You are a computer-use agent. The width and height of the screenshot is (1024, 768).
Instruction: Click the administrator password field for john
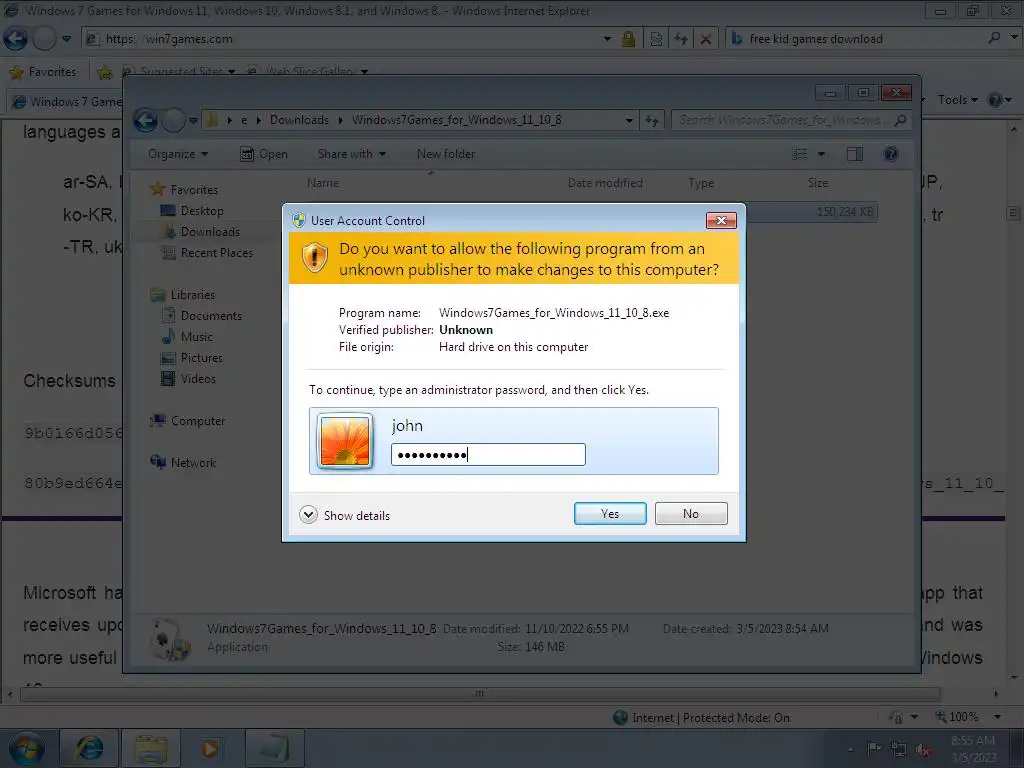coord(488,455)
